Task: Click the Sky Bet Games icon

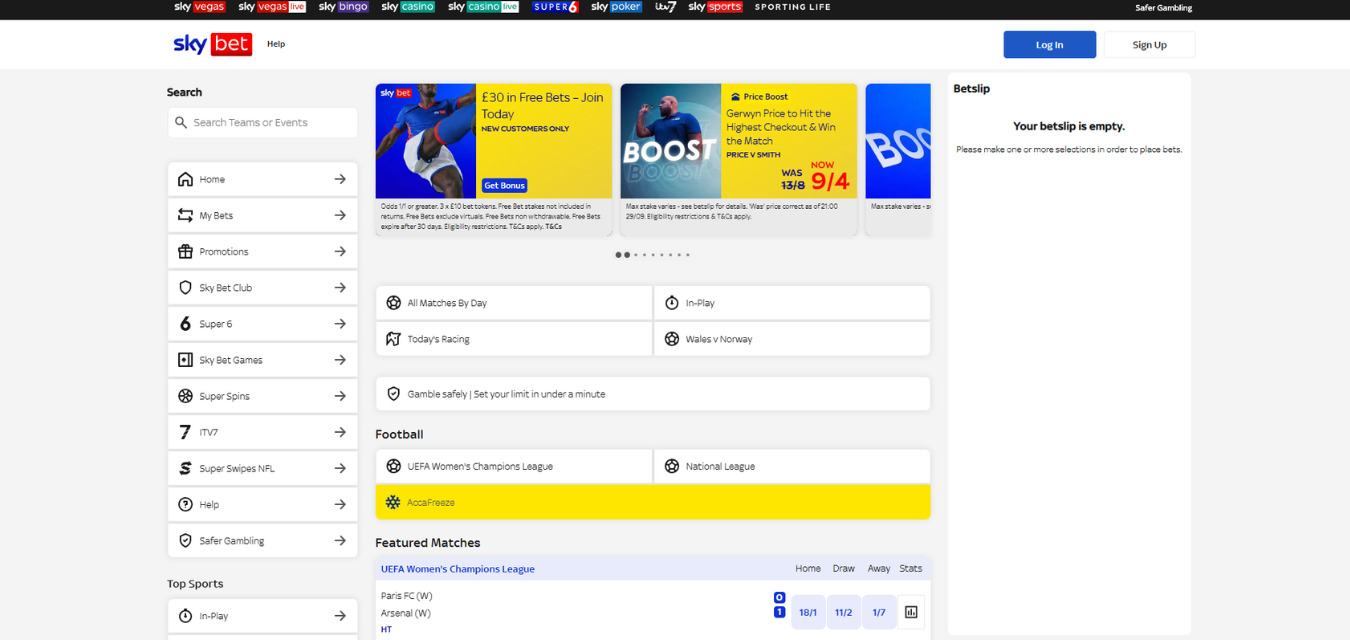Action: click(185, 360)
